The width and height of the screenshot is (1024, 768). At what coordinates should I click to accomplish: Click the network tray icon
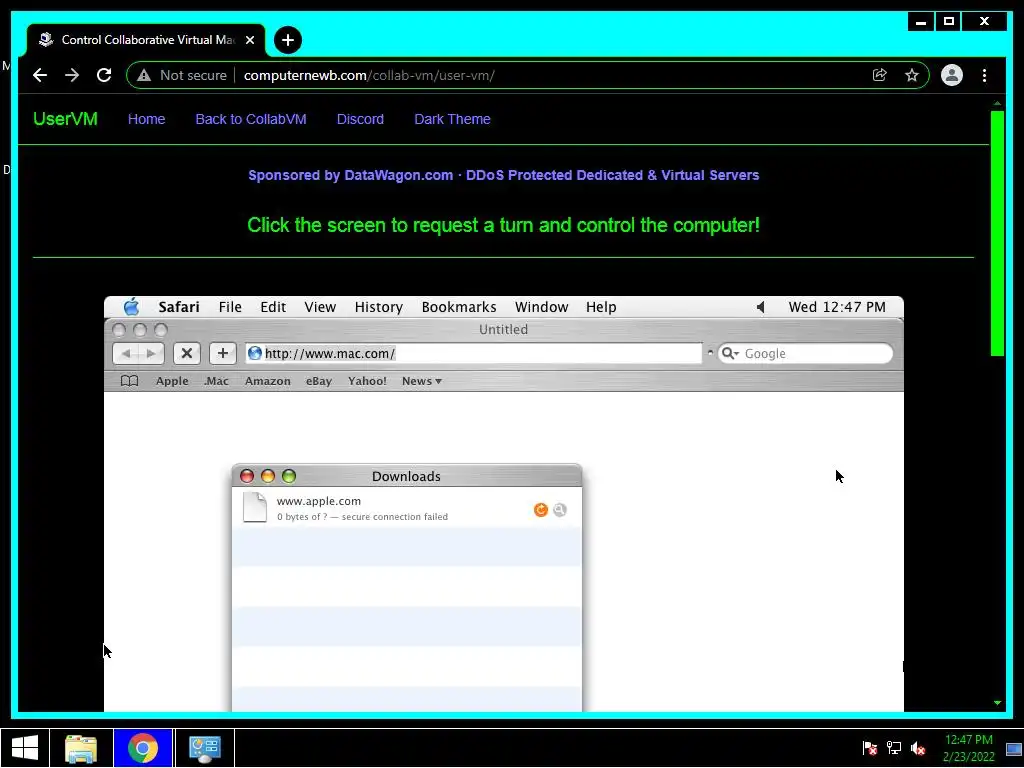pyautogui.click(x=893, y=748)
